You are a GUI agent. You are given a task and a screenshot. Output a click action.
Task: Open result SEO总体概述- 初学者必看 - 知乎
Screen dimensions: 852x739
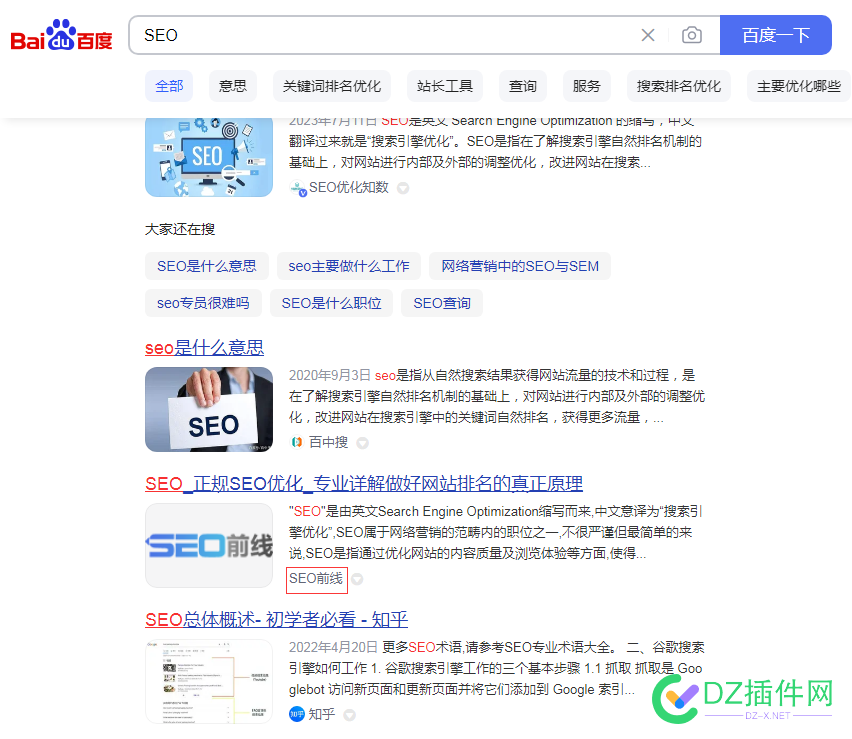pyautogui.click(x=276, y=619)
